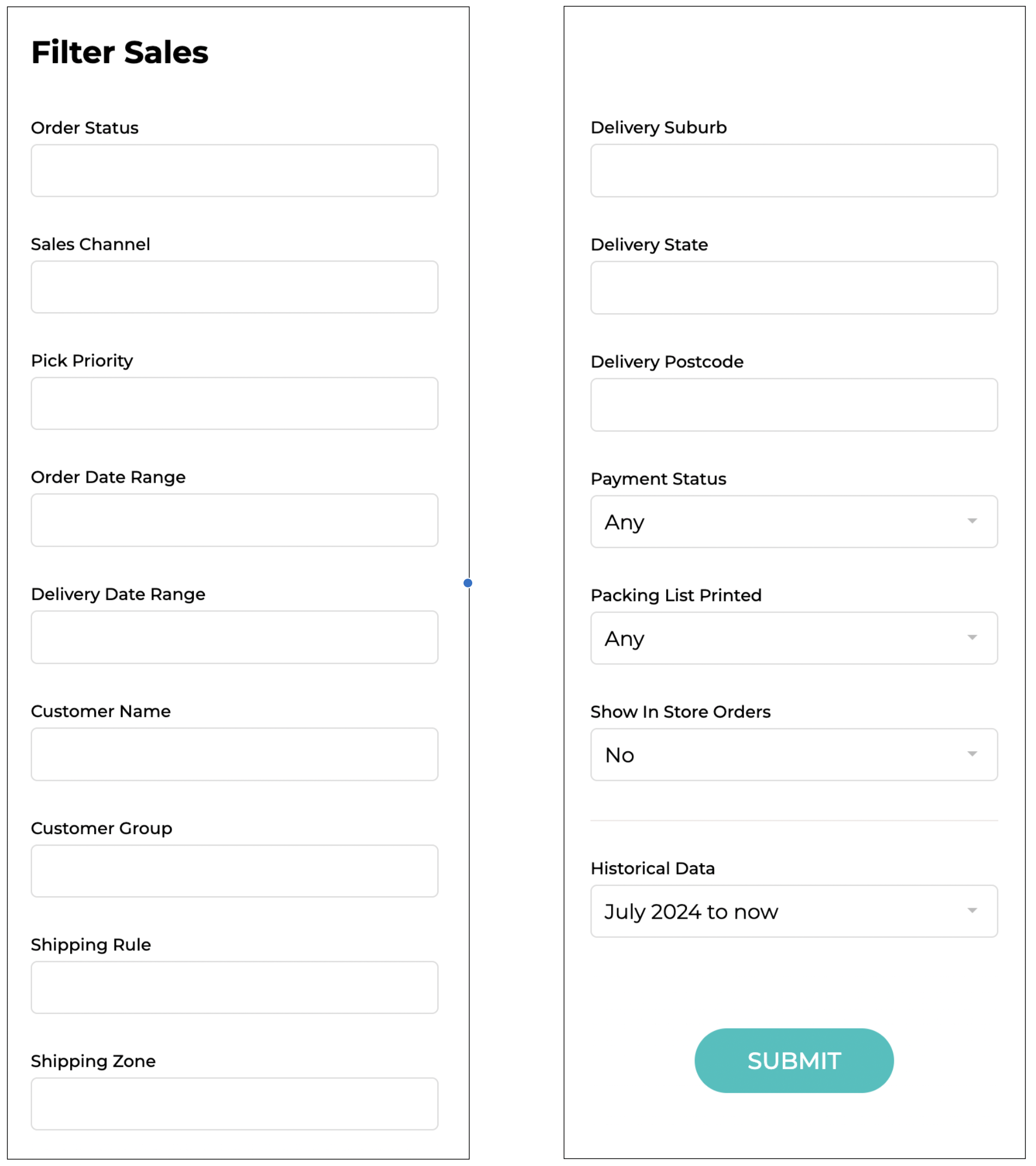Click the Customer Group input

[234, 871]
